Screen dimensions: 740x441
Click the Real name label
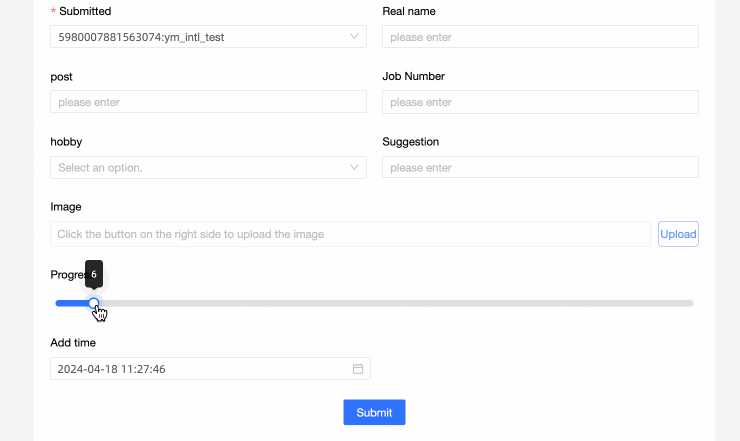coord(409,12)
